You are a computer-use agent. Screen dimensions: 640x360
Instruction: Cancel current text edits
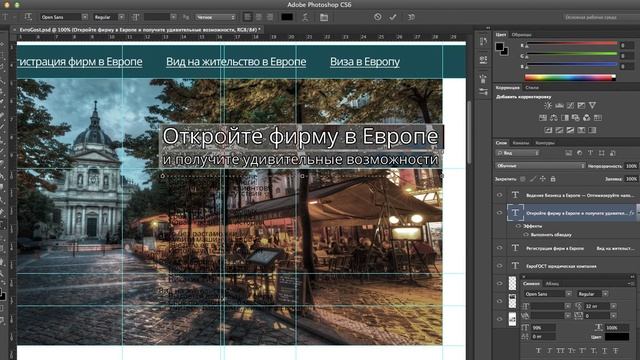pyautogui.click(x=378, y=17)
